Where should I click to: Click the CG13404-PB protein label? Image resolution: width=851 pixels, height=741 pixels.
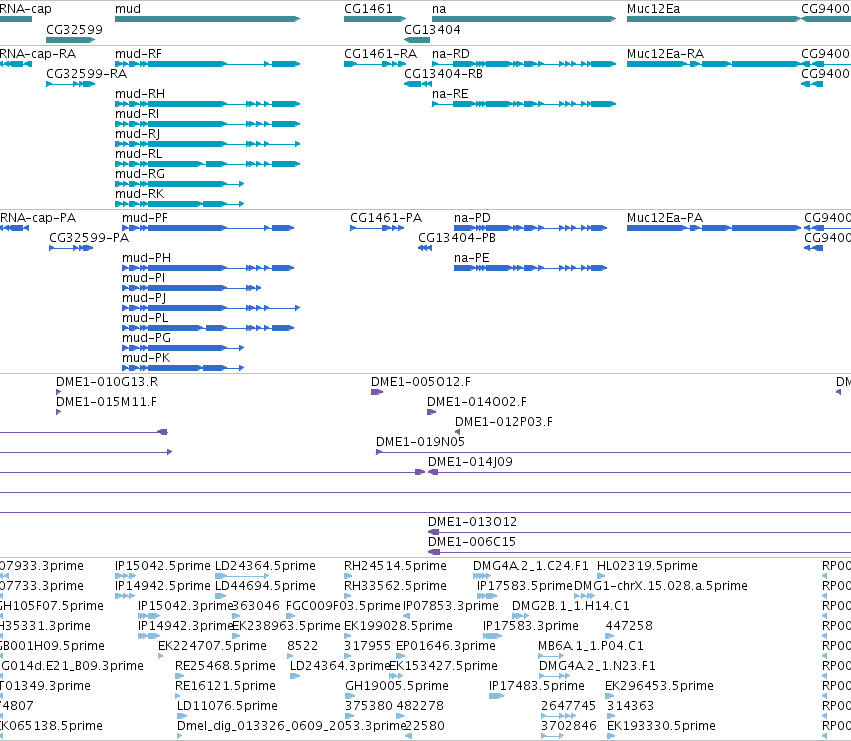point(457,238)
